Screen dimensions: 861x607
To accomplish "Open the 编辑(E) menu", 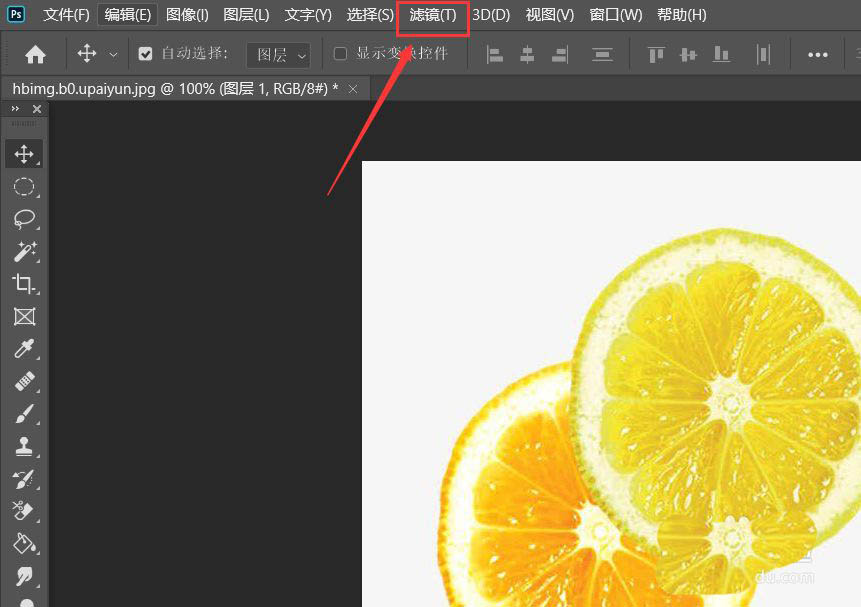I will pyautogui.click(x=127, y=15).
